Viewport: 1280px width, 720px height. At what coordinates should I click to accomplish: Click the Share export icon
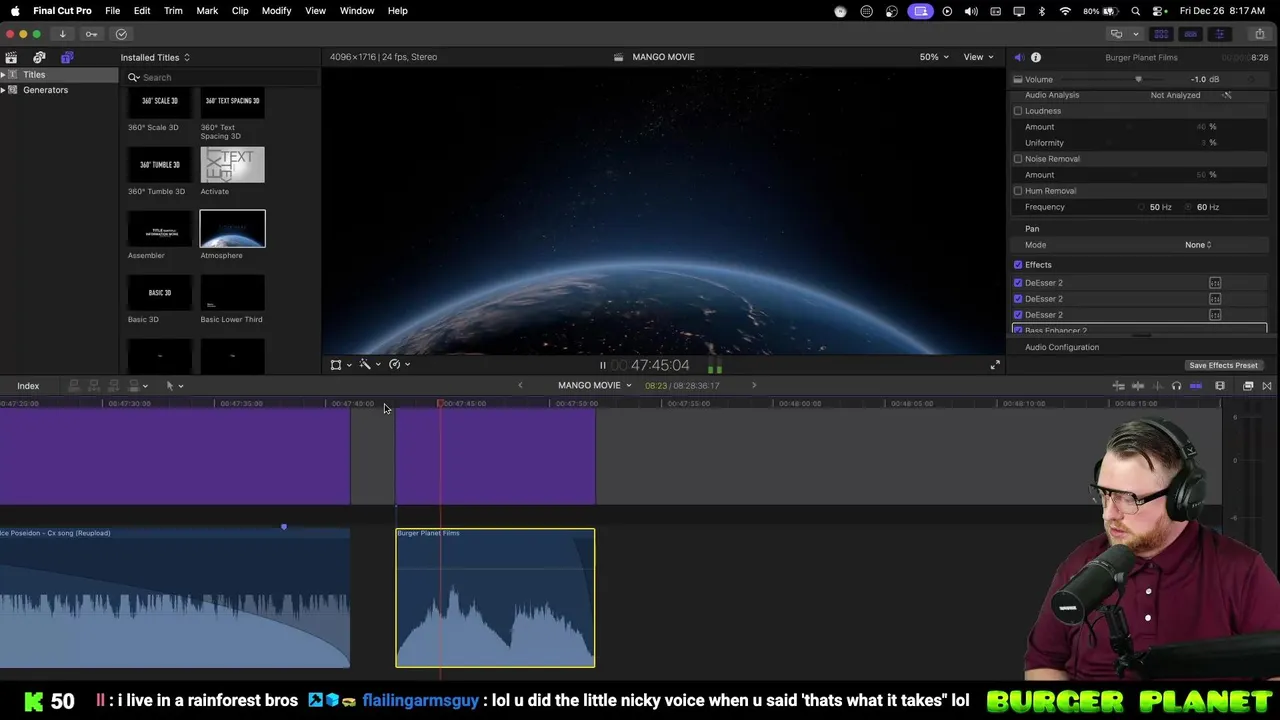coord(1259,34)
